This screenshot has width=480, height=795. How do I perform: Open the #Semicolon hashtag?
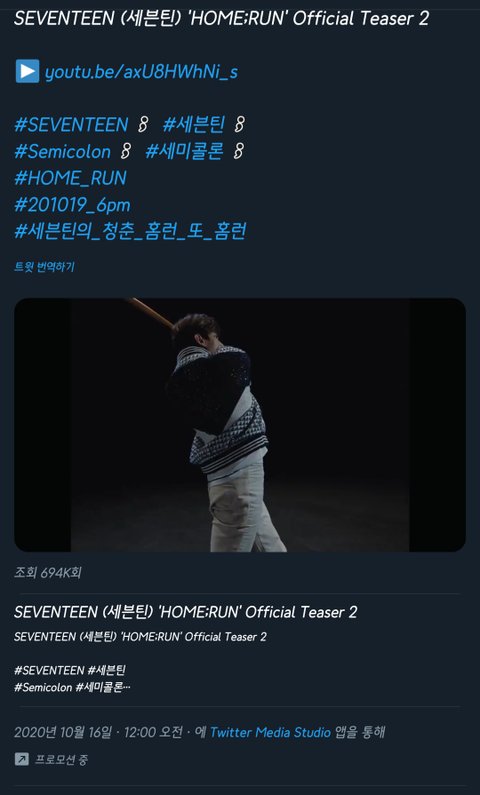tap(63, 152)
